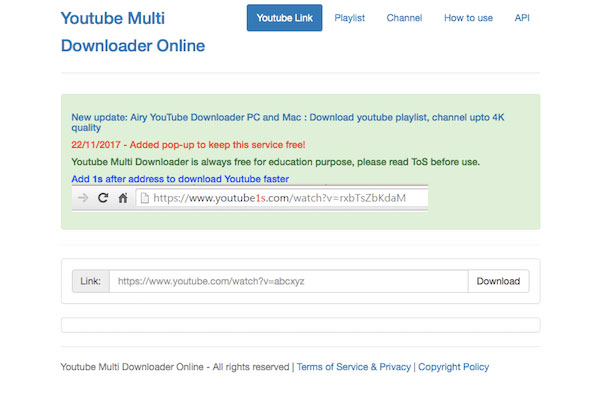Click the 'Add 1s after address' link
This screenshot has width=600, height=397.
coord(180,179)
